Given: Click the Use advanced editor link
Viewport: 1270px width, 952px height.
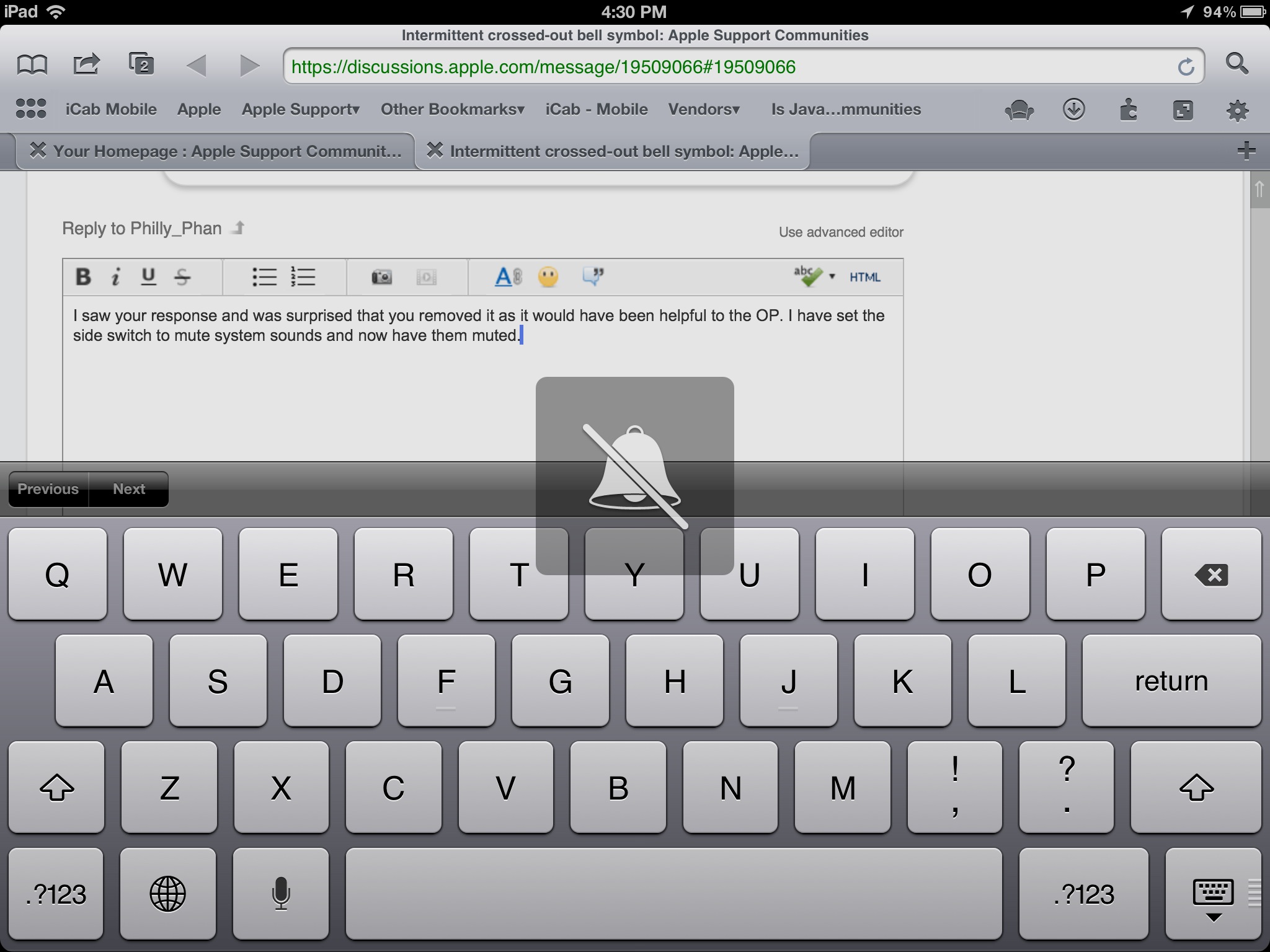Looking at the screenshot, I should tap(841, 232).
